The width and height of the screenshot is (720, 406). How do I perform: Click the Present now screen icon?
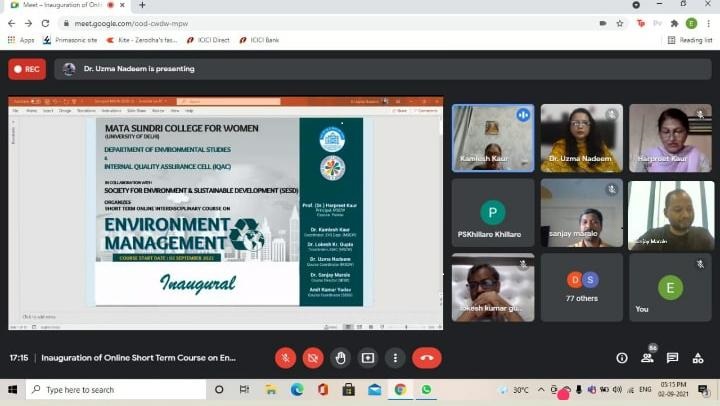(x=368, y=357)
